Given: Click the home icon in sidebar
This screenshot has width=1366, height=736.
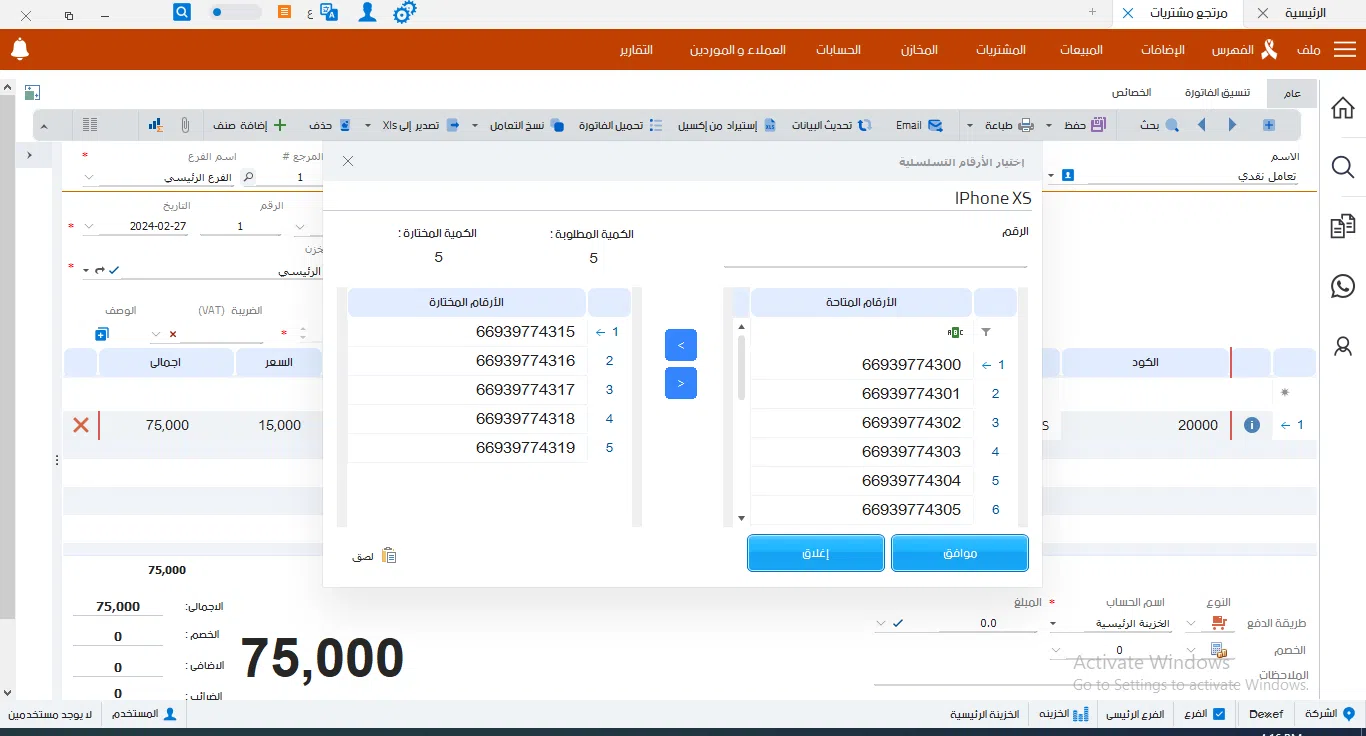Looking at the screenshot, I should tap(1343, 108).
